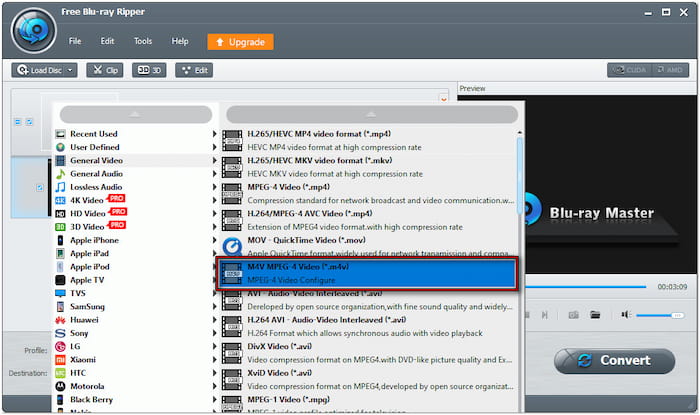The image size is (700, 415).
Task: Select the HTC brand icon
Action: coord(60,373)
